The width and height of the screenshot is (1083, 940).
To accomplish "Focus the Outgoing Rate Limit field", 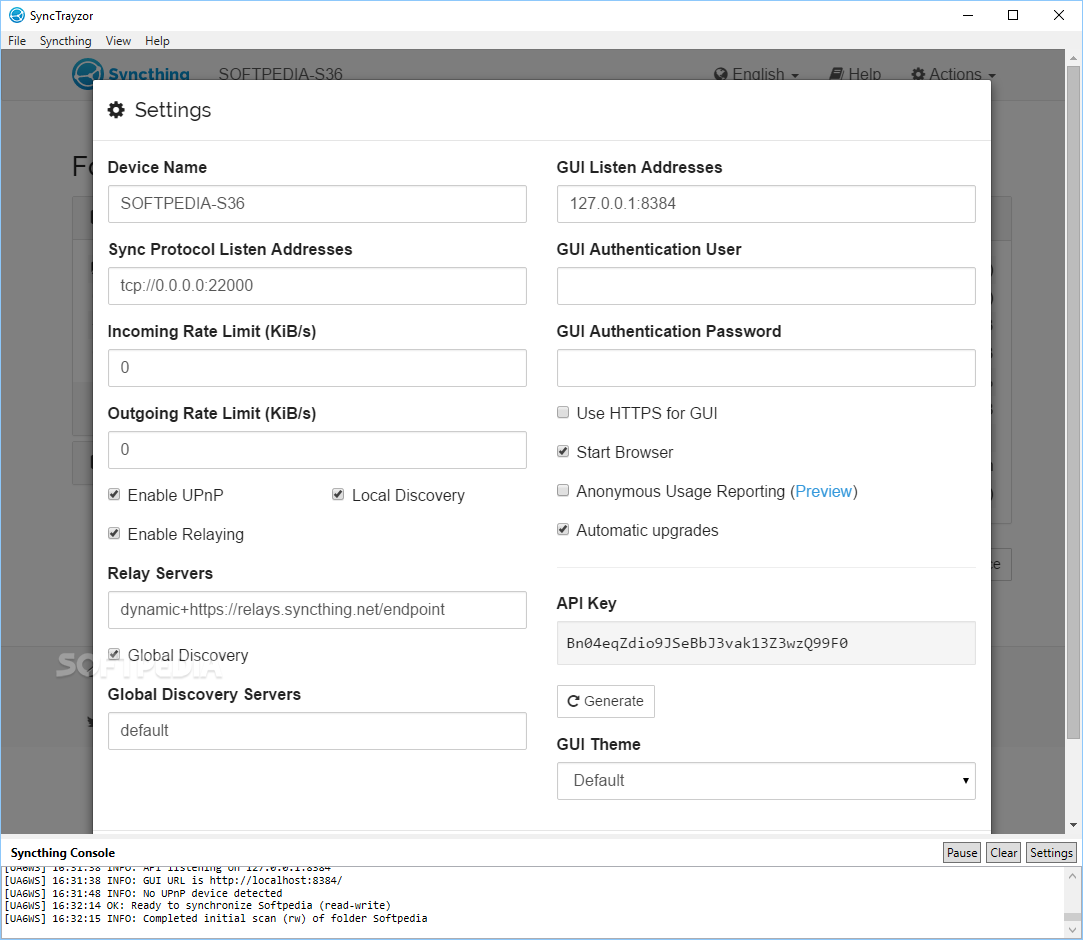I will coord(317,450).
